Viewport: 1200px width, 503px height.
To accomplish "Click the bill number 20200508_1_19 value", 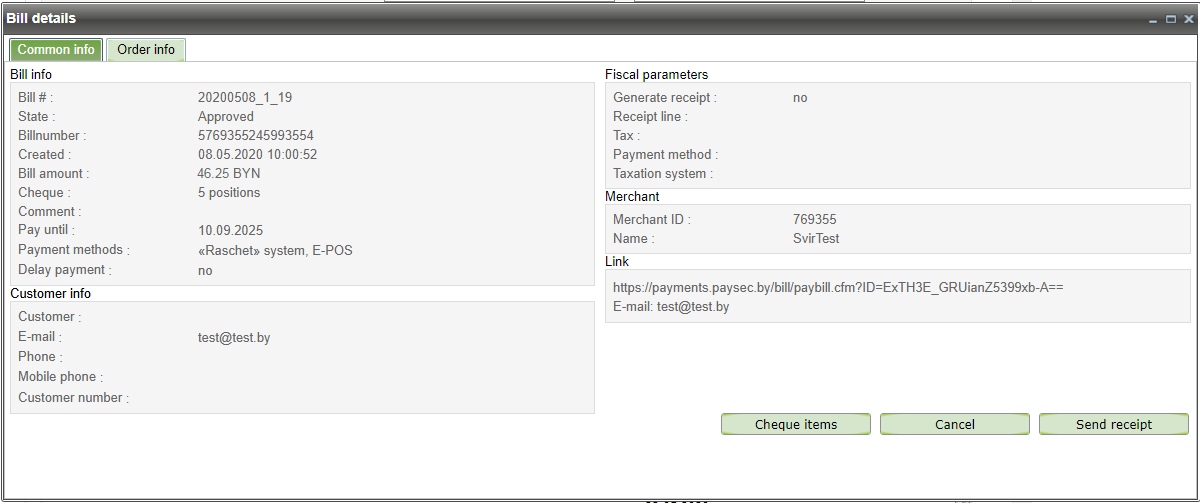I will pos(245,98).
